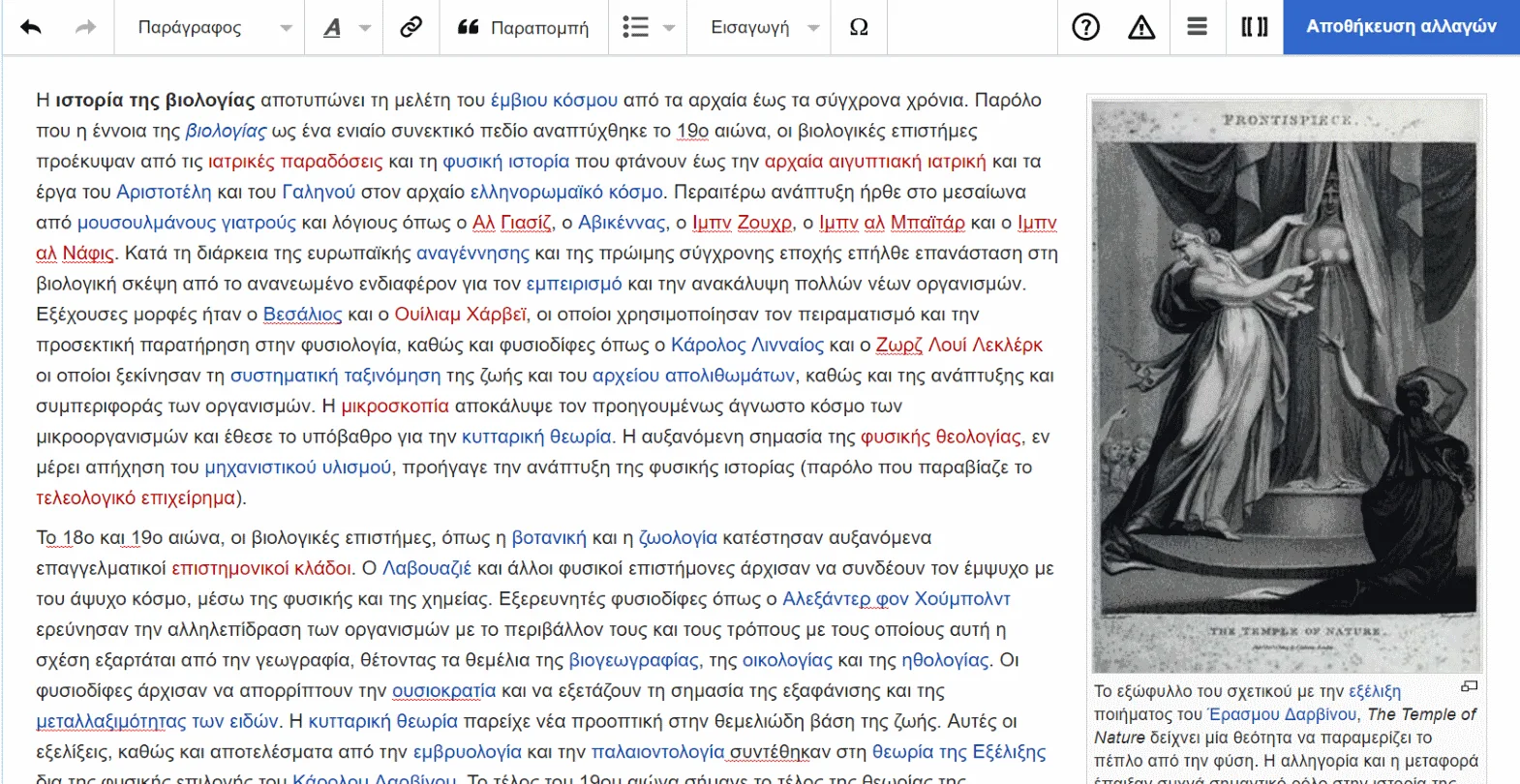The height and width of the screenshot is (784, 1520).
Task: Click the φυσικής θεολογίας red link
Action: tap(941, 437)
